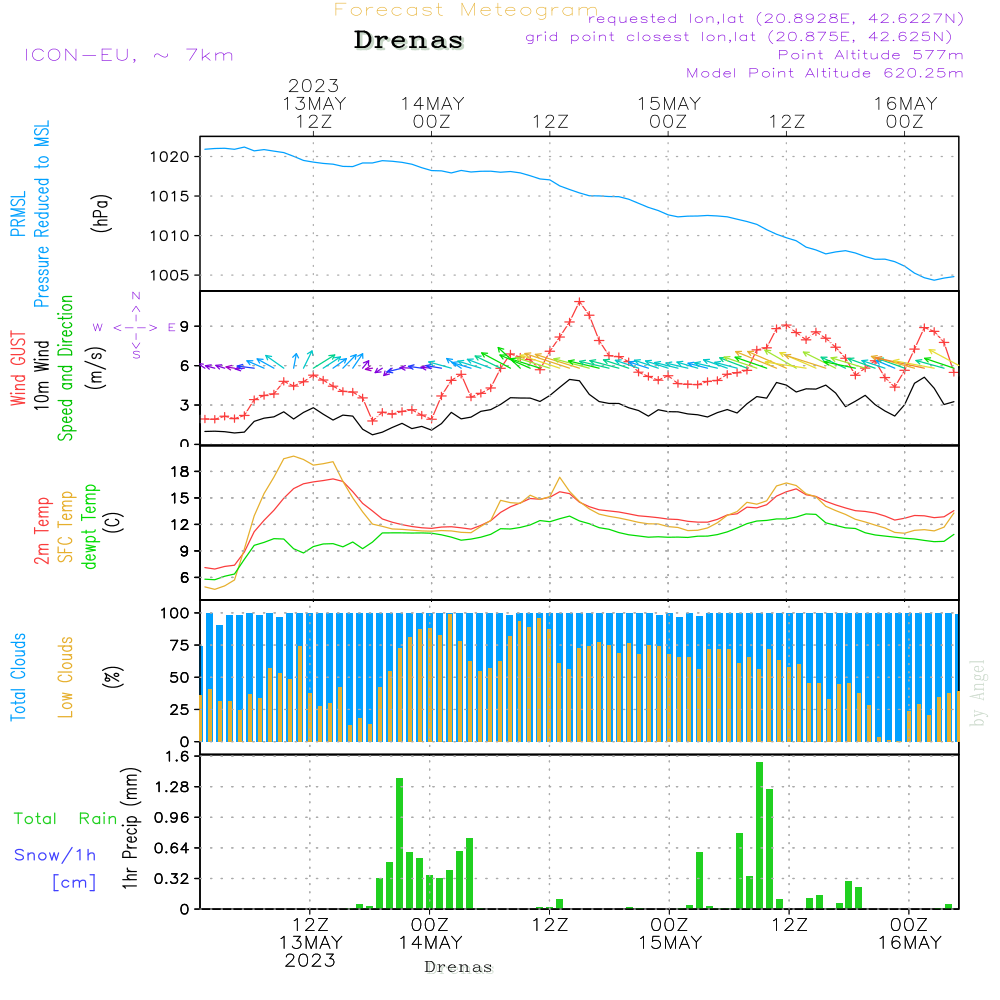This screenshot has height=1000, width=1000.
Task: Click the 'Low Clouds' orange label
Action: tap(66, 677)
